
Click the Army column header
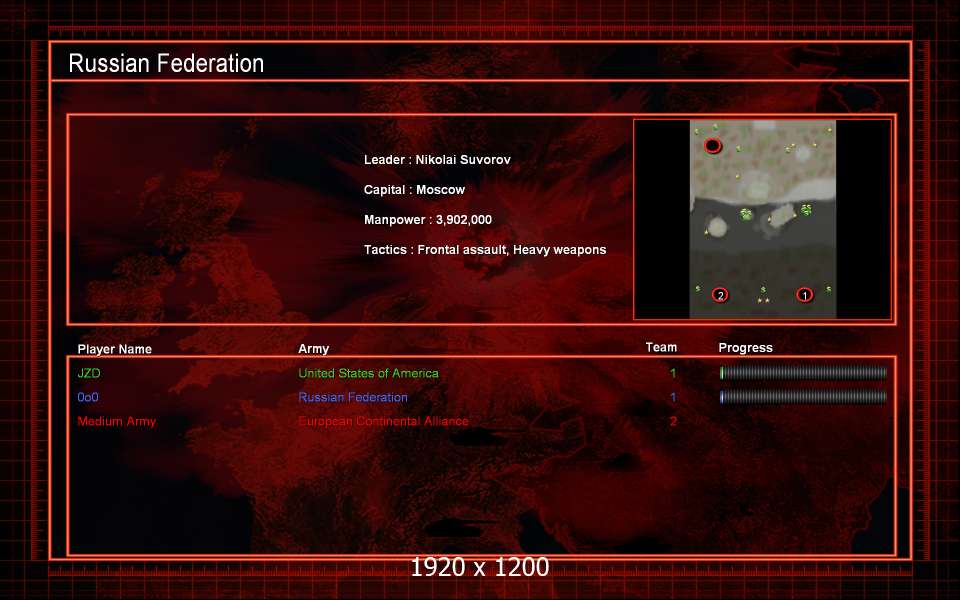(x=313, y=349)
